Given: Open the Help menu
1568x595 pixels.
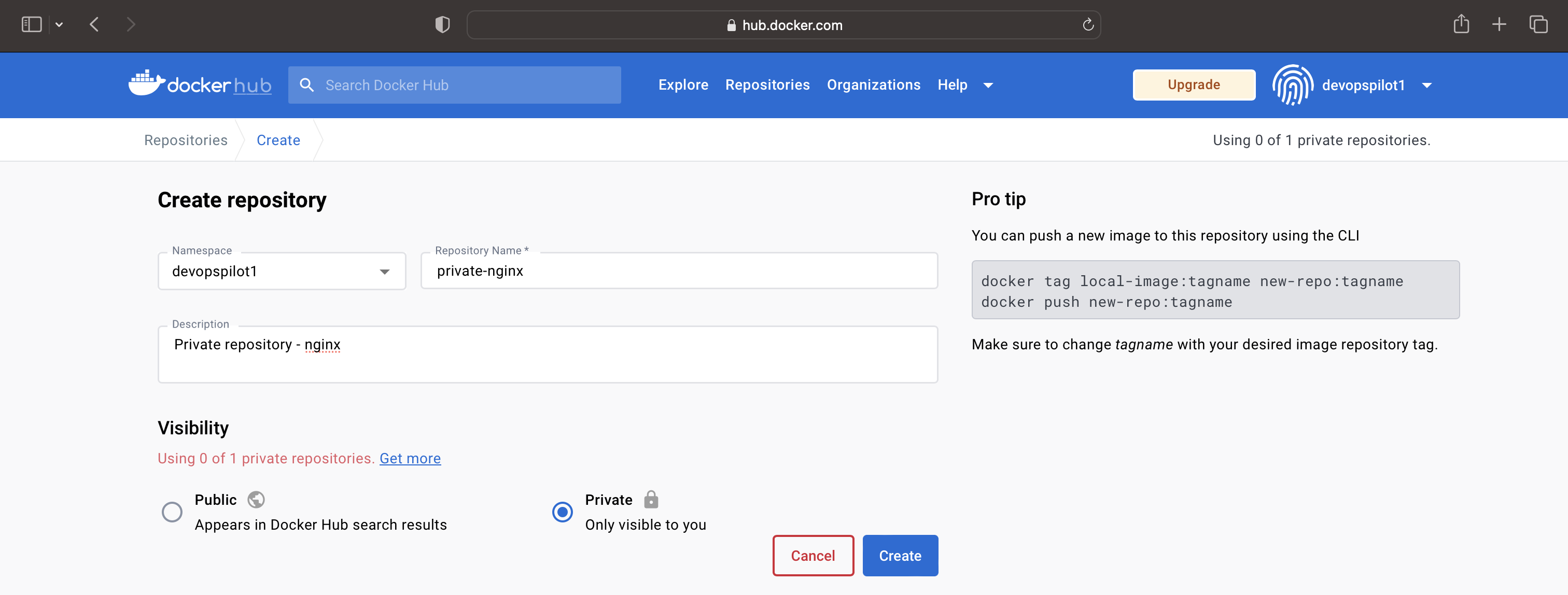Looking at the screenshot, I should click(952, 85).
